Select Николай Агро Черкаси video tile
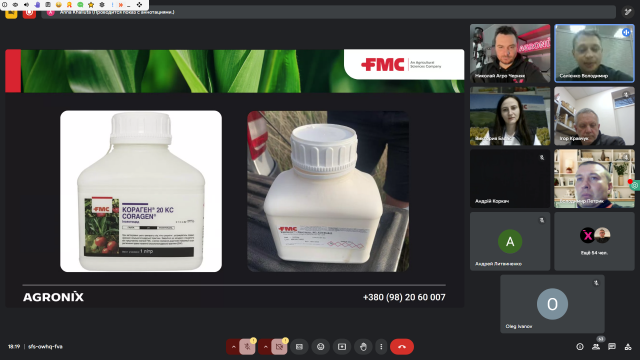This screenshot has height=360, width=640. [510, 53]
